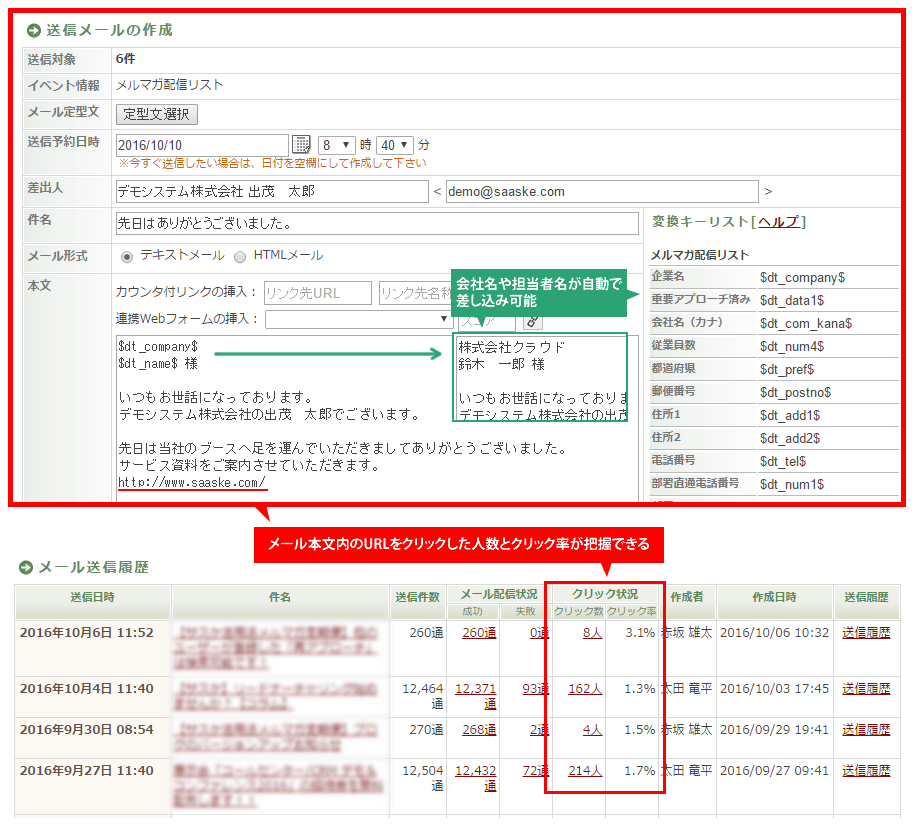Open the calendar date picker icon
The image size is (918, 828).
301,145
